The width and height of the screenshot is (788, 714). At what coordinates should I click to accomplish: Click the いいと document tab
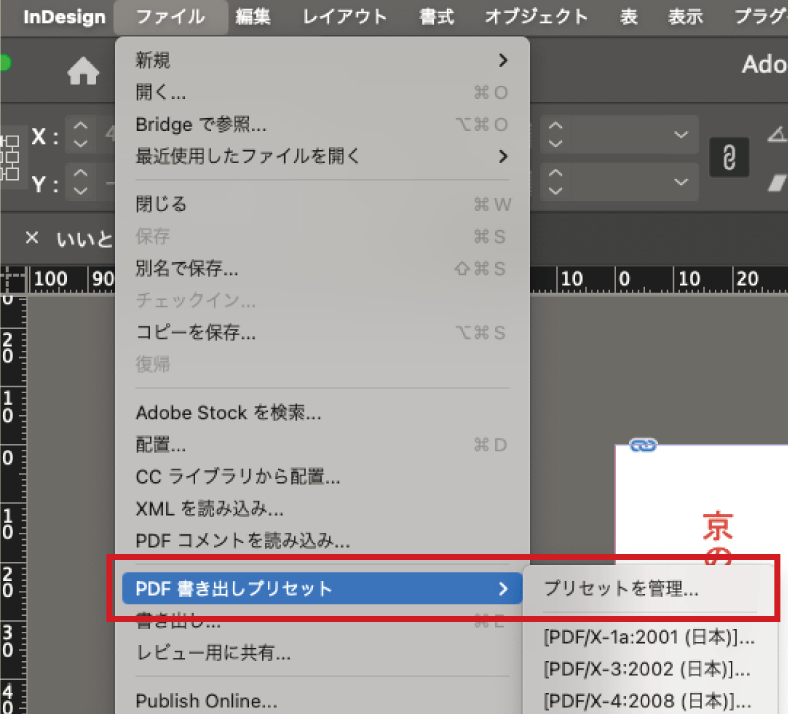point(84,239)
